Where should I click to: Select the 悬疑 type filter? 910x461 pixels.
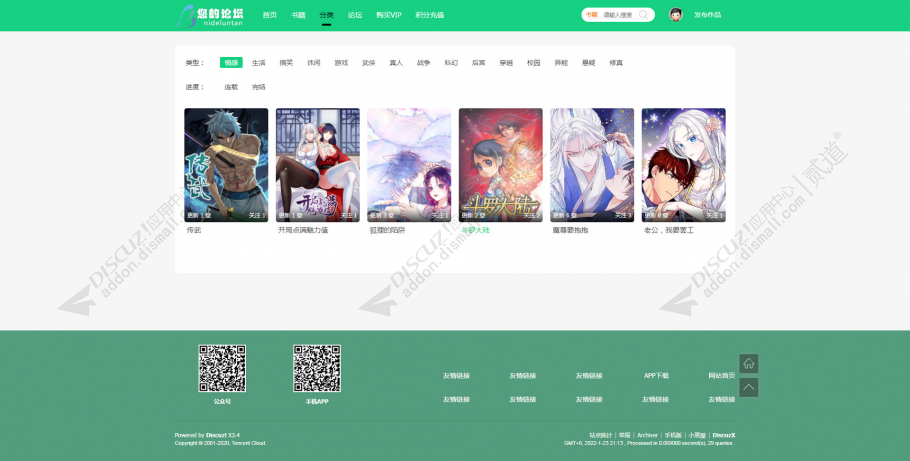click(x=588, y=63)
